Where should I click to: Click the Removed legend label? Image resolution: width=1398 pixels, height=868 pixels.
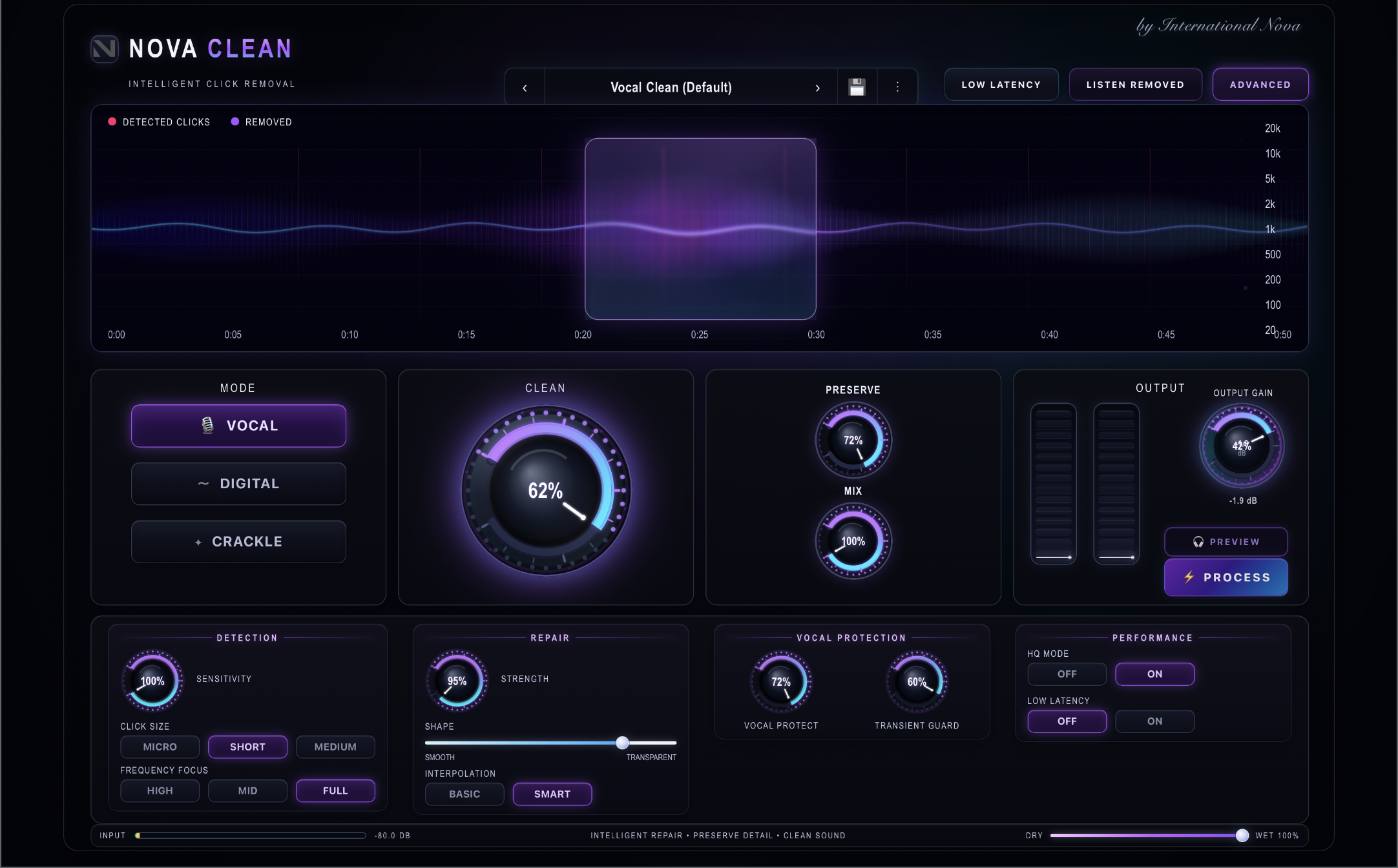[x=268, y=122]
